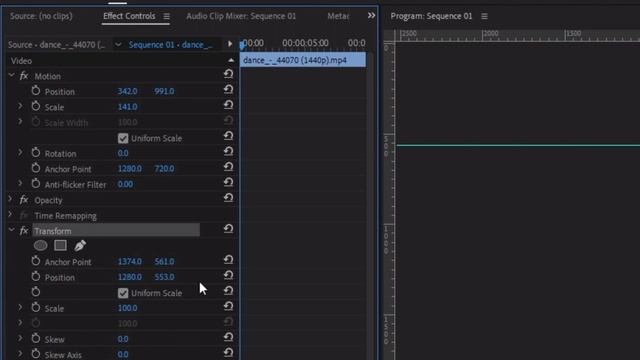Reset the Opacity effect

[229, 198]
